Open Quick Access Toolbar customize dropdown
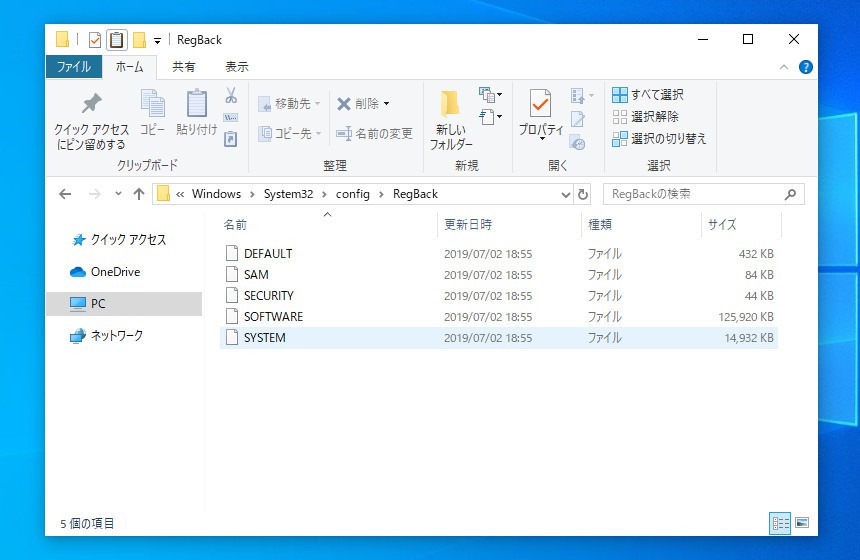 click(x=158, y=41)
